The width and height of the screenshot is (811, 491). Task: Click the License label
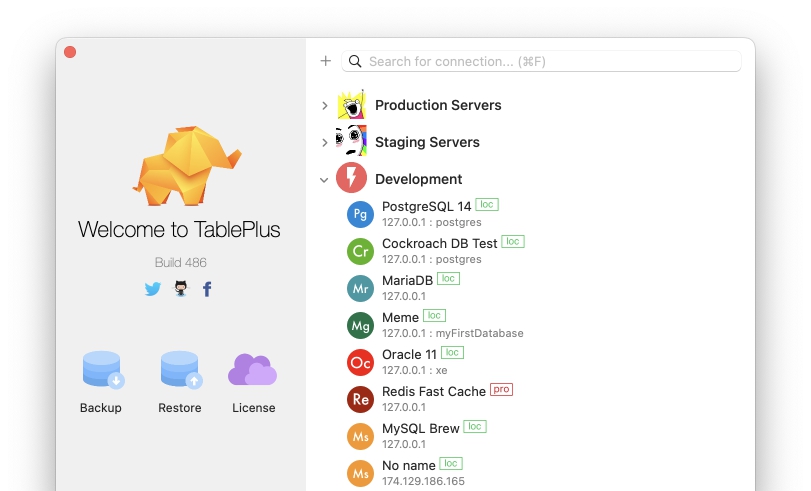(x=253, y=408)
